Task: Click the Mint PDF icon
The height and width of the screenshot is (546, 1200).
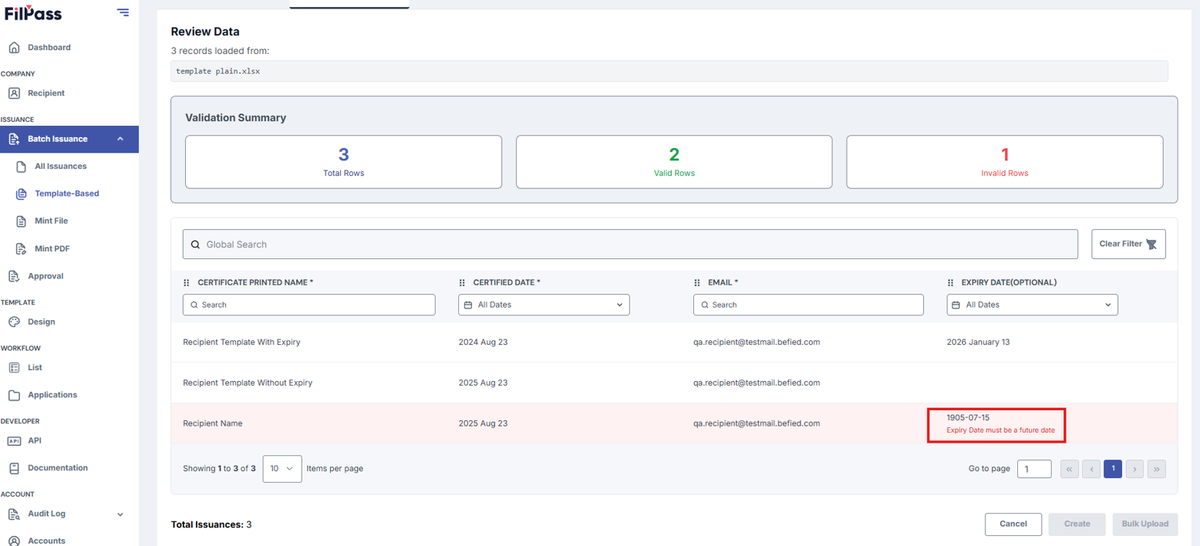Action: pos(22,248)
